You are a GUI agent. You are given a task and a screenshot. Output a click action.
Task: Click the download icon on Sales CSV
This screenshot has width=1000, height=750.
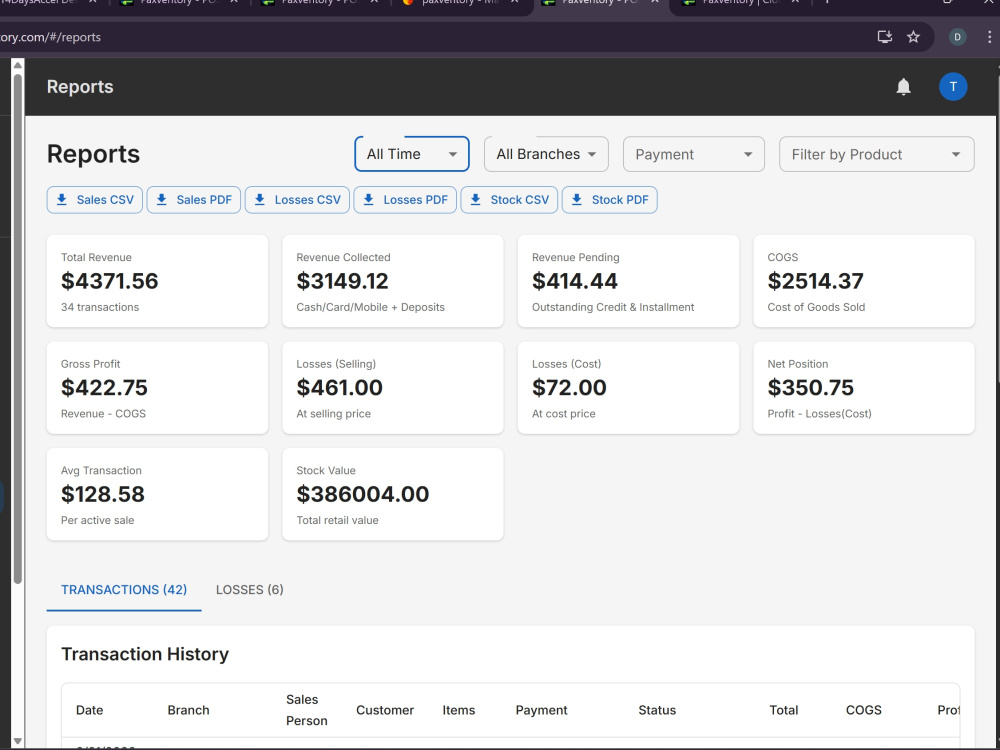point(62,200)
